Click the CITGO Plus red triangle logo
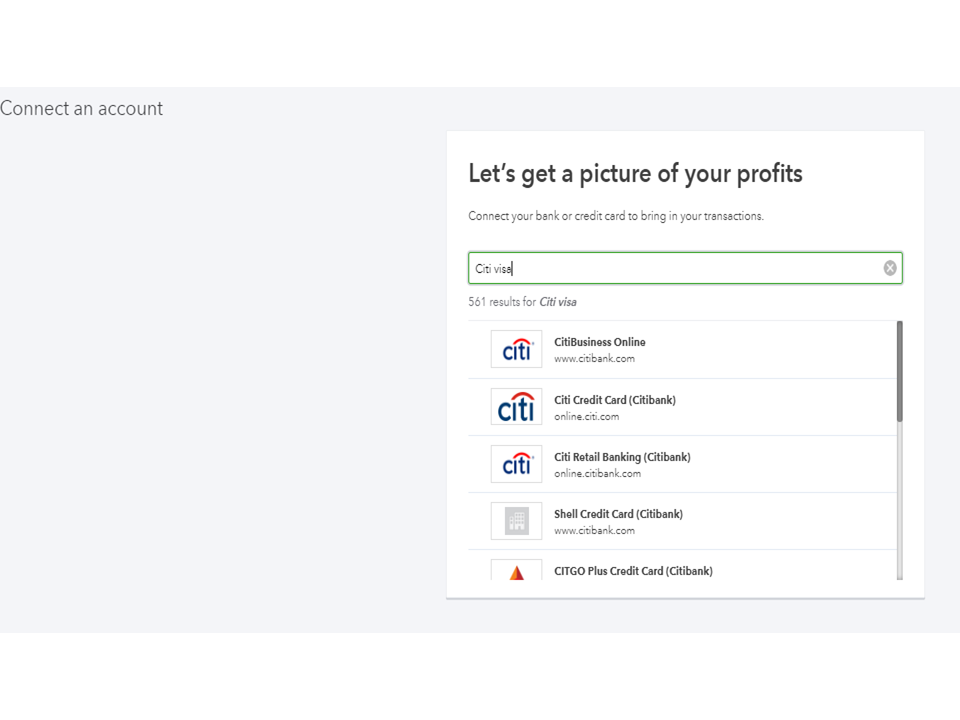Image resolution: width=960 pixels, height=720 pixels. (516, 572)
